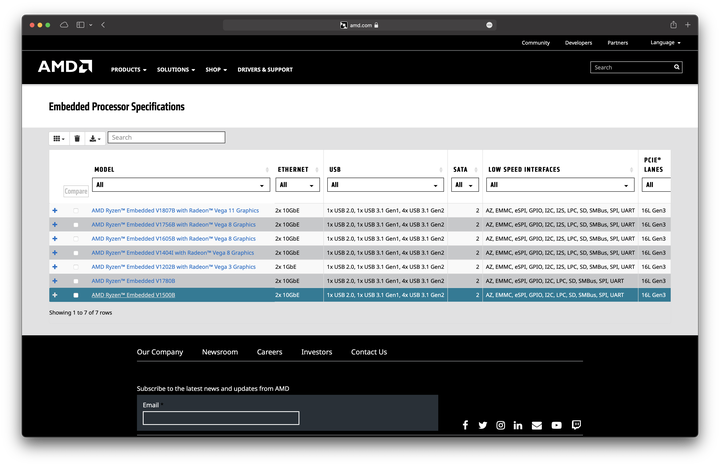Expand the plus icon for V1780B row
Screen dimensions: 720x466
55,281
